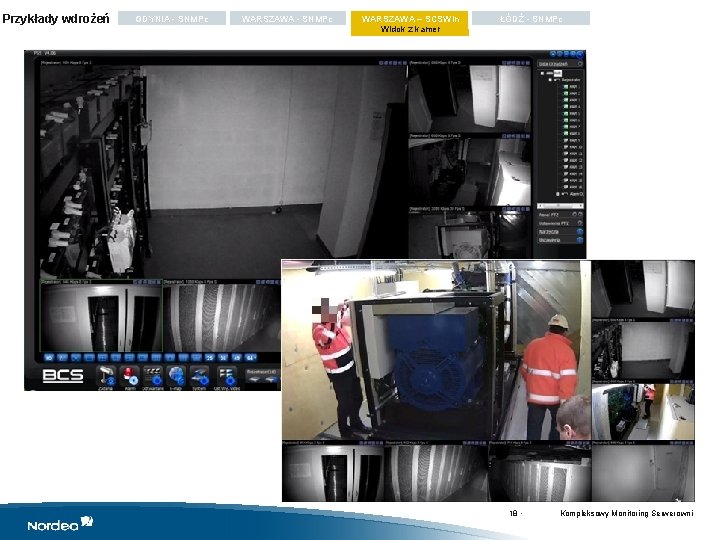Click refresh icon in device list header
The width and height of the screenshot is (720, 540).
(580, 64)
